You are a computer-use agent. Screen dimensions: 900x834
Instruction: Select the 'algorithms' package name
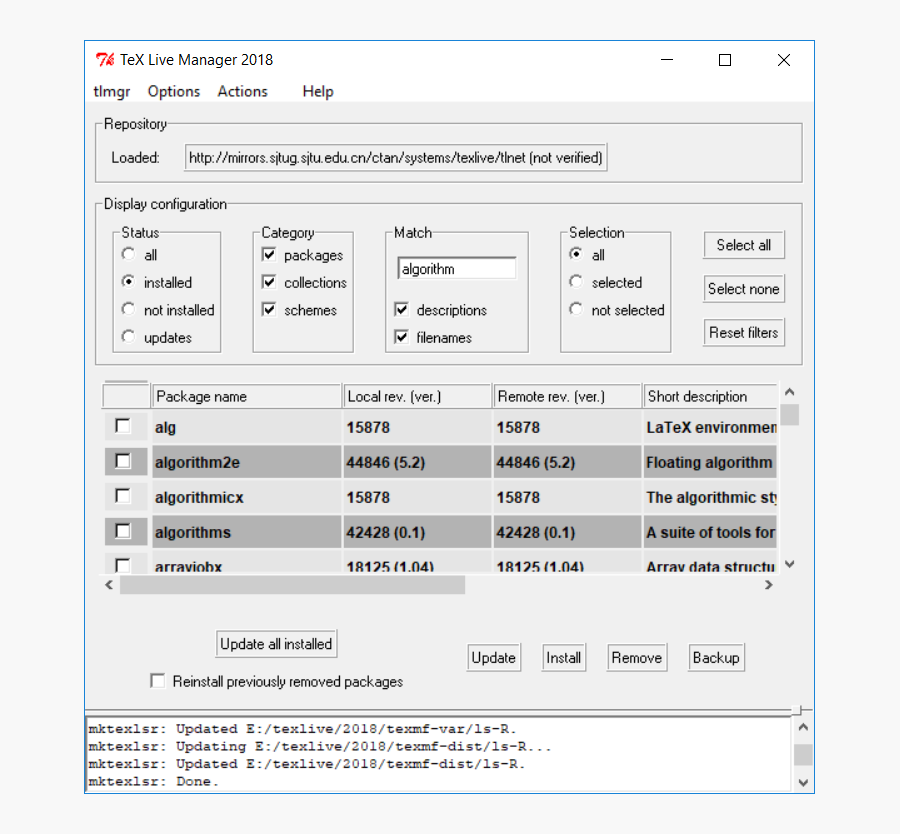pos(193,533)
